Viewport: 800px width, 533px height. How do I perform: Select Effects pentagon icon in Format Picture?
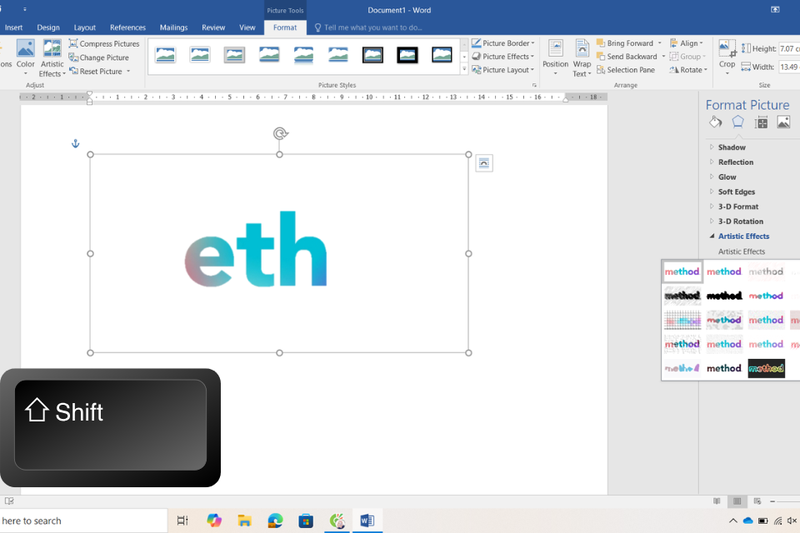point(738,122)
